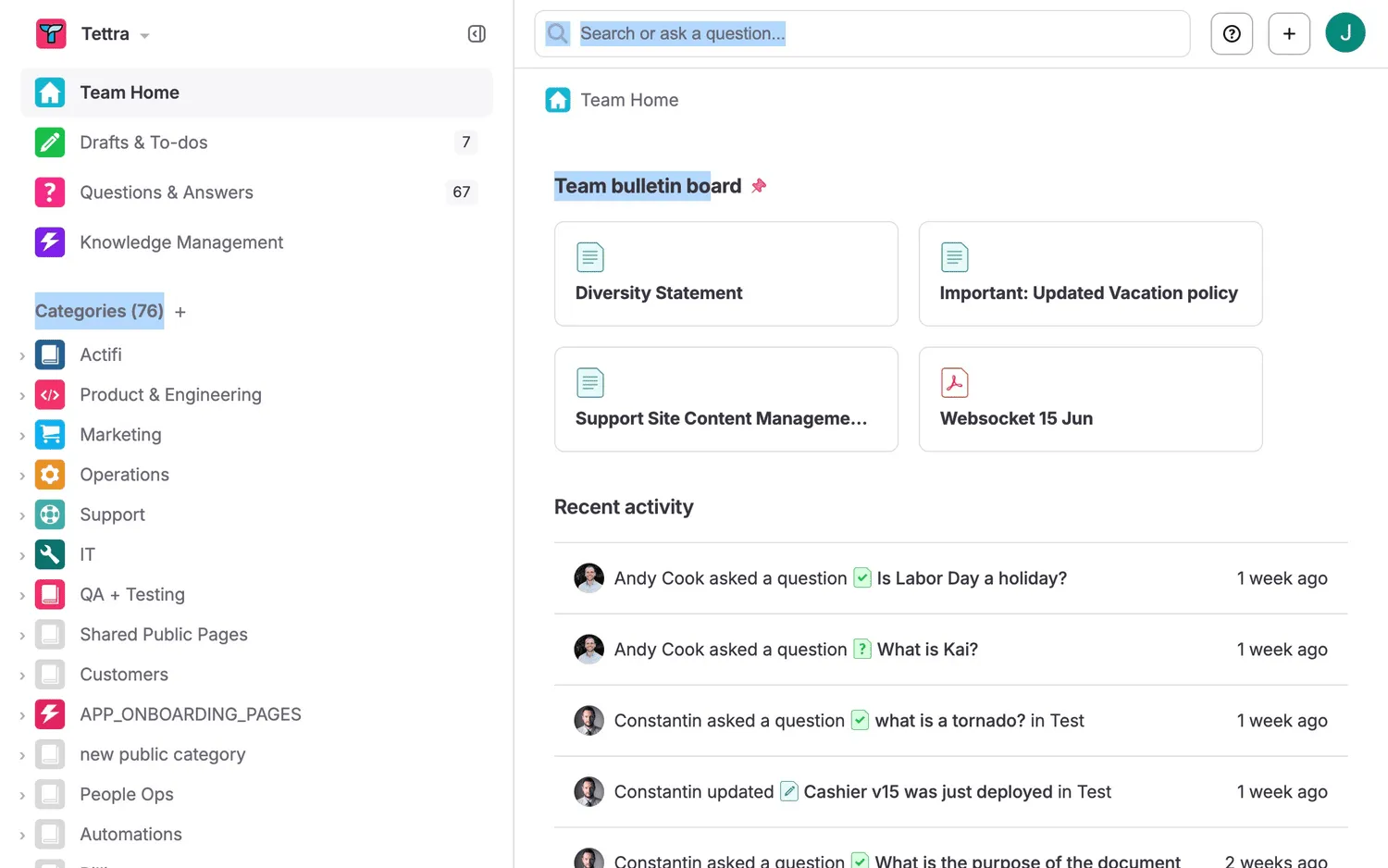1388x868 pixels.
Task: Select the Customers category
Action: pyautogui.click(x=124, y=675)
